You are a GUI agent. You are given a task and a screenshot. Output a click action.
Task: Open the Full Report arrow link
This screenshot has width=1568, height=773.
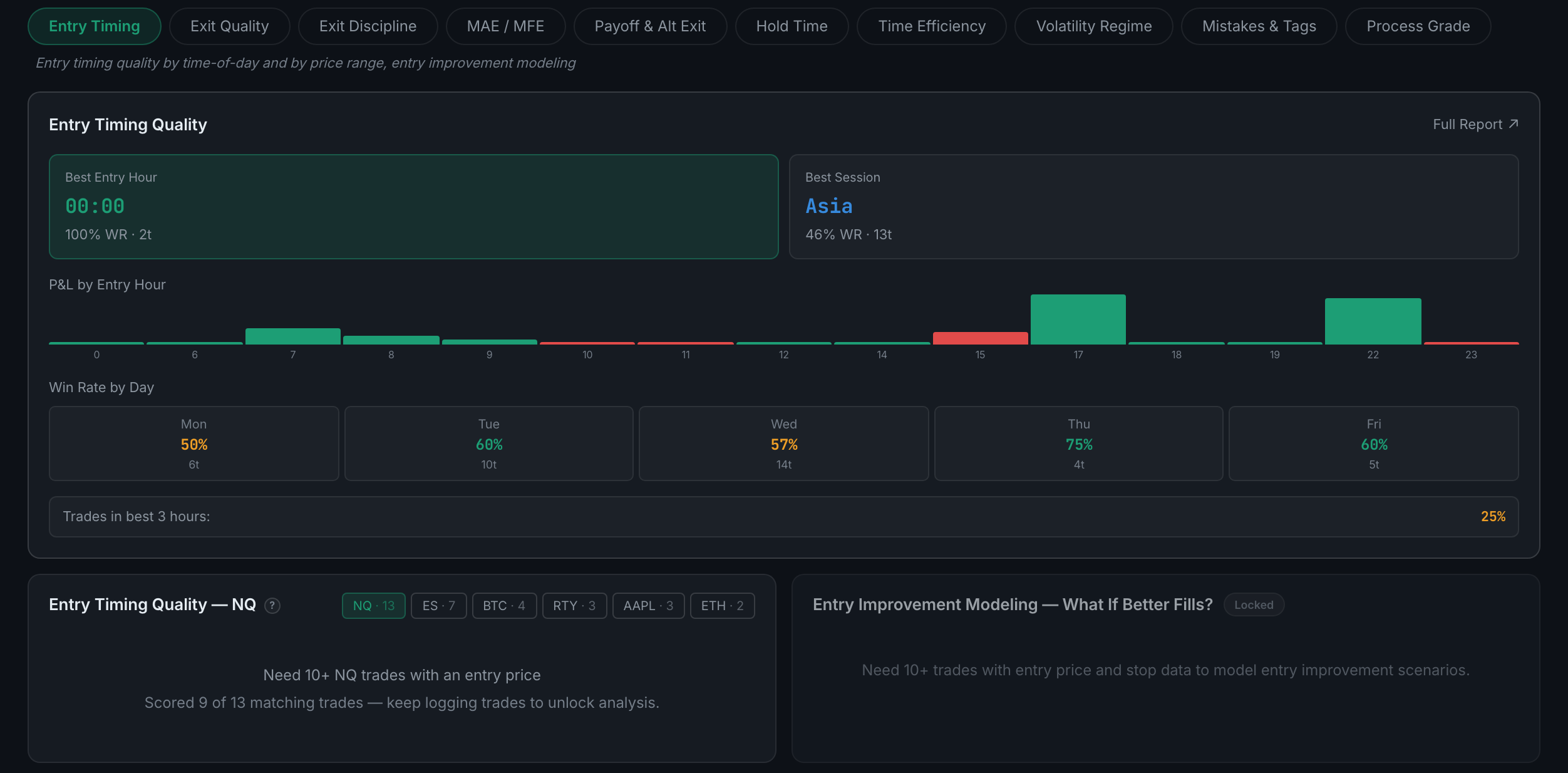1475,124
